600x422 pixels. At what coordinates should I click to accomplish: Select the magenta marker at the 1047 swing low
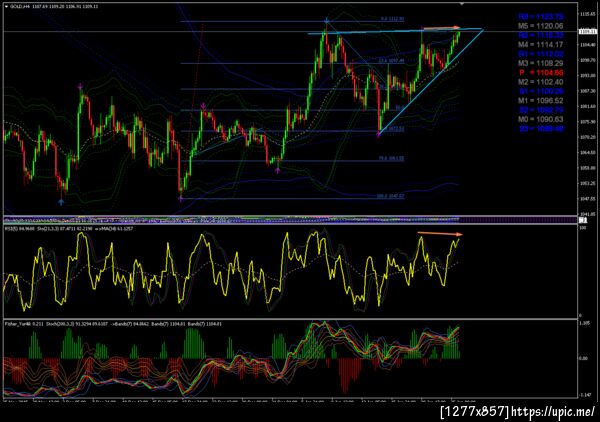[181, 199]
